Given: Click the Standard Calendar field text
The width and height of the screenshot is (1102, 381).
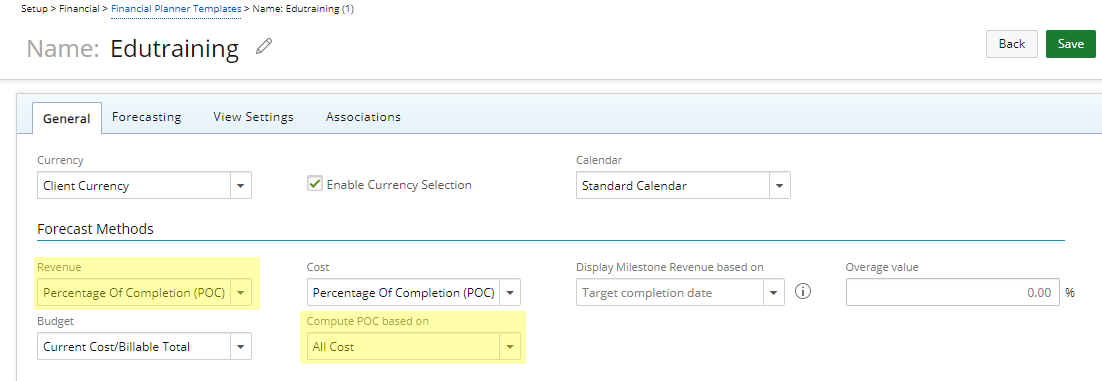Looking at the screenshot, I should (x=635, y=186).
